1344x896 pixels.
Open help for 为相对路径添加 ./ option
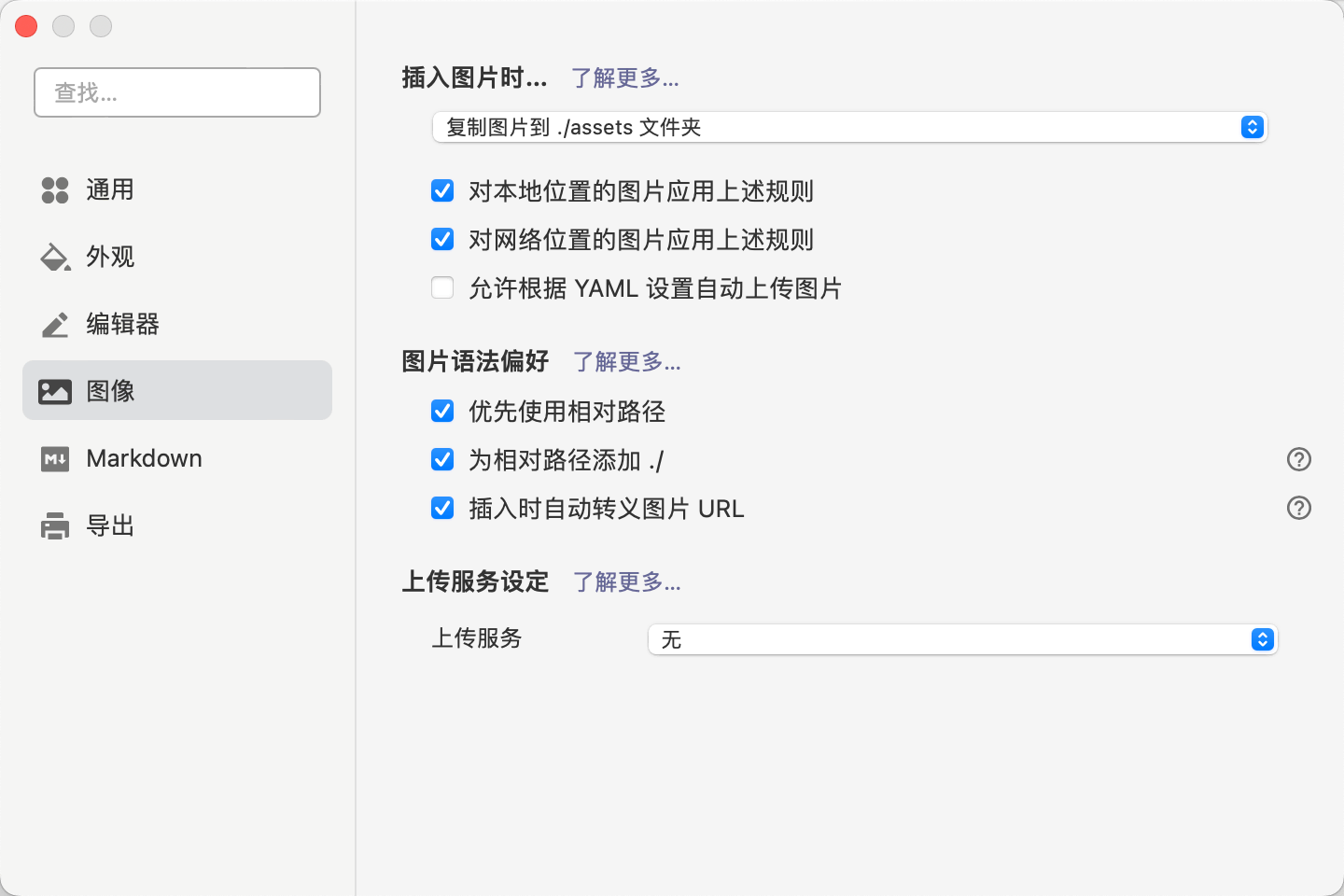pyautogui.click(x=1299, y=459)
